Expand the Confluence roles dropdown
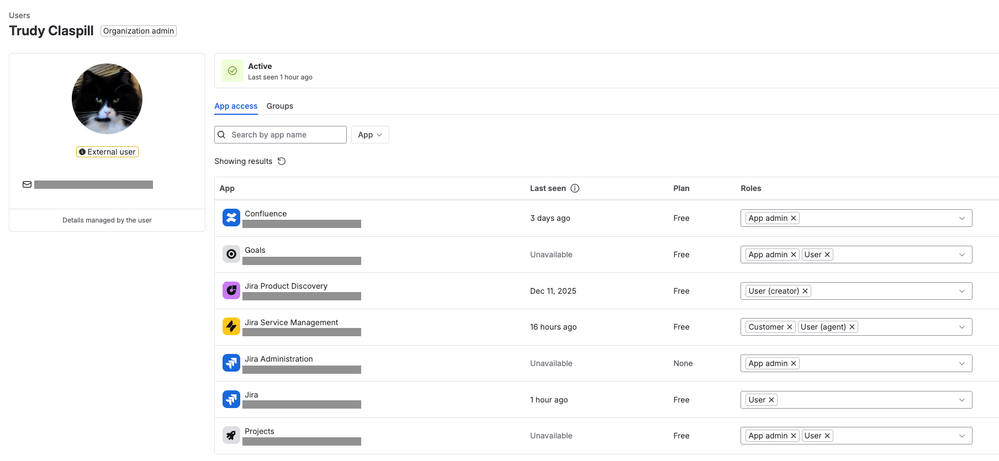 tap(961, 218)
